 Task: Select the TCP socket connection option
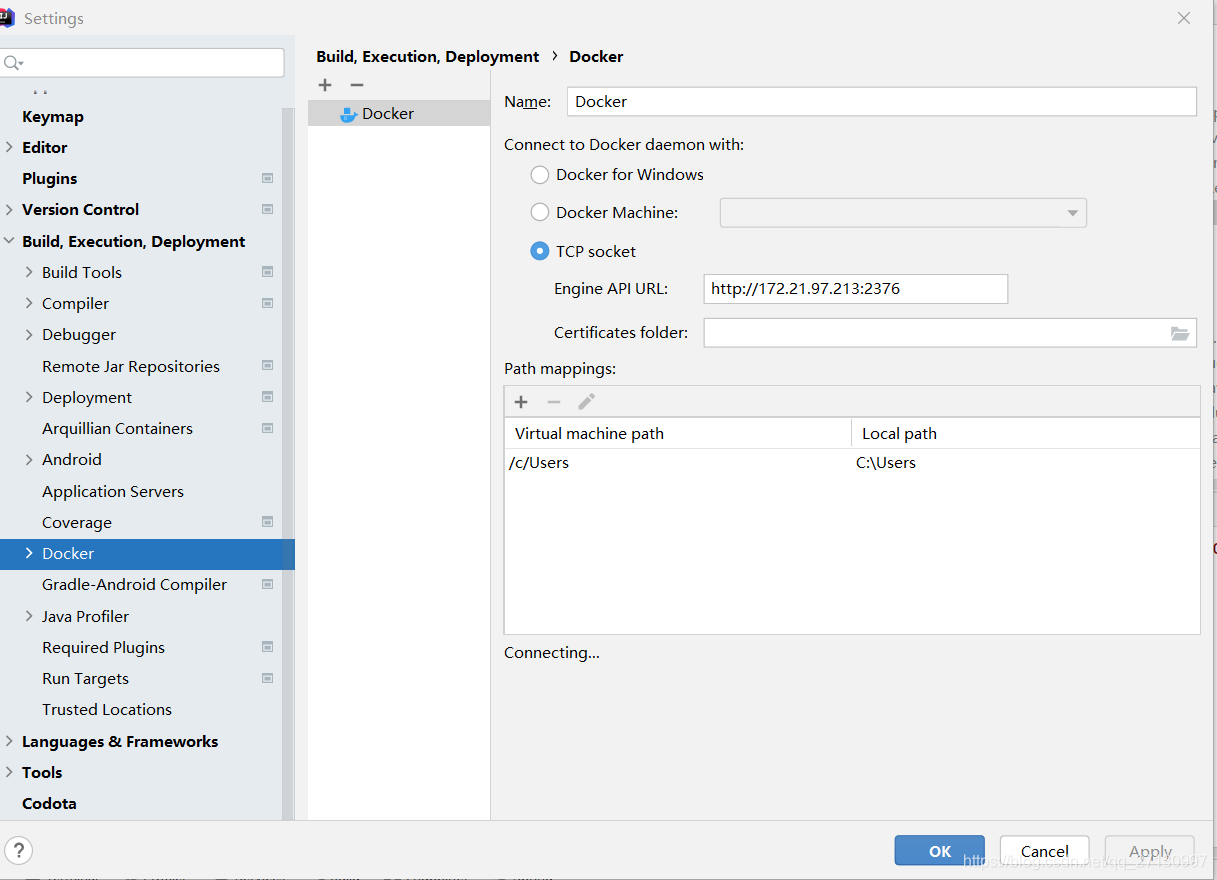tap(540, 251)
